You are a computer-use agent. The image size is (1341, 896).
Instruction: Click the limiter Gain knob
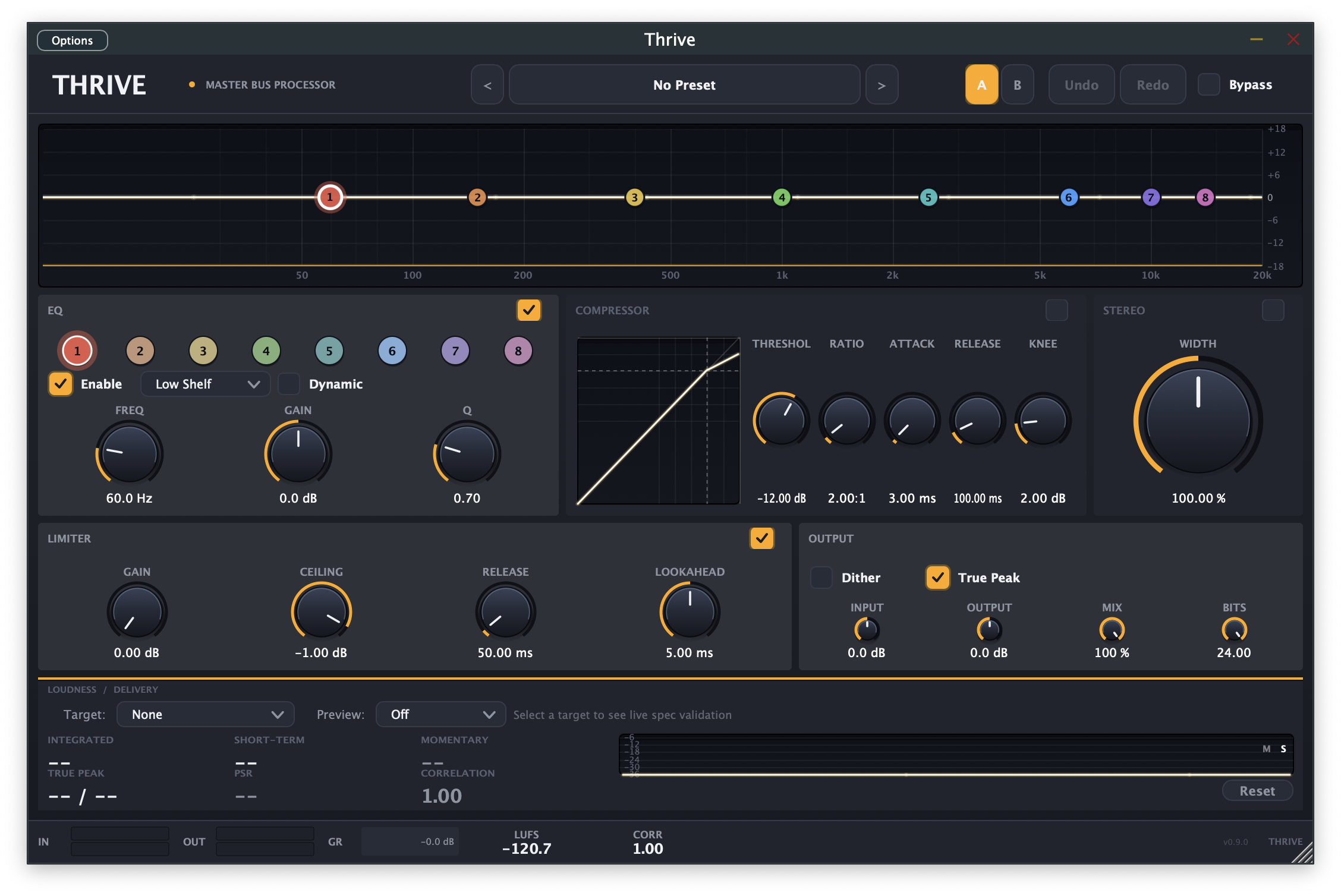coord(137,612)
